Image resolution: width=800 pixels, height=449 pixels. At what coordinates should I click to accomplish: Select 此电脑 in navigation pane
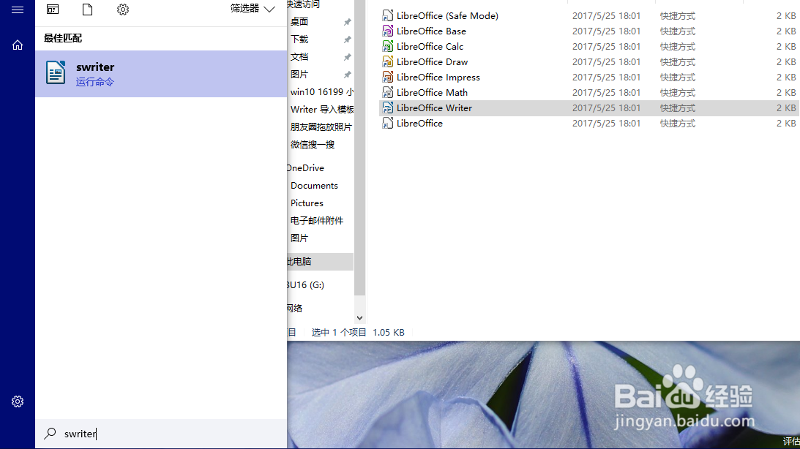pyautogui.click(x=320, y=262)
